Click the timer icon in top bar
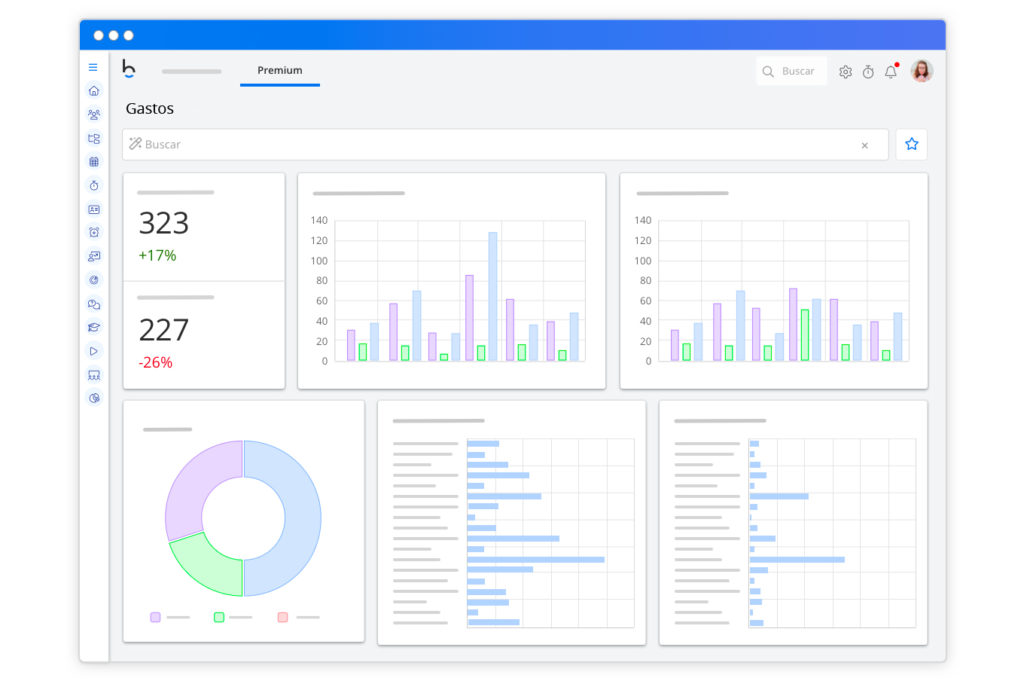Image resolution: width=1024 pixels, height=687 pixels. (x=868, y=72)
